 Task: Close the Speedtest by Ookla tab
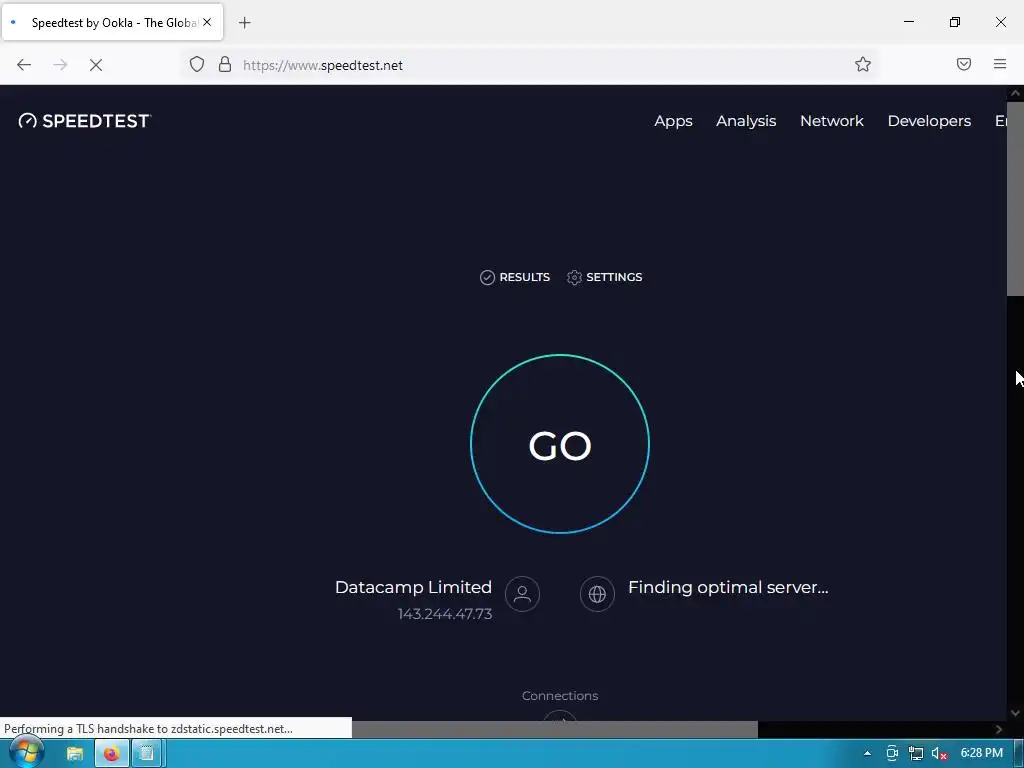point(207,22)
